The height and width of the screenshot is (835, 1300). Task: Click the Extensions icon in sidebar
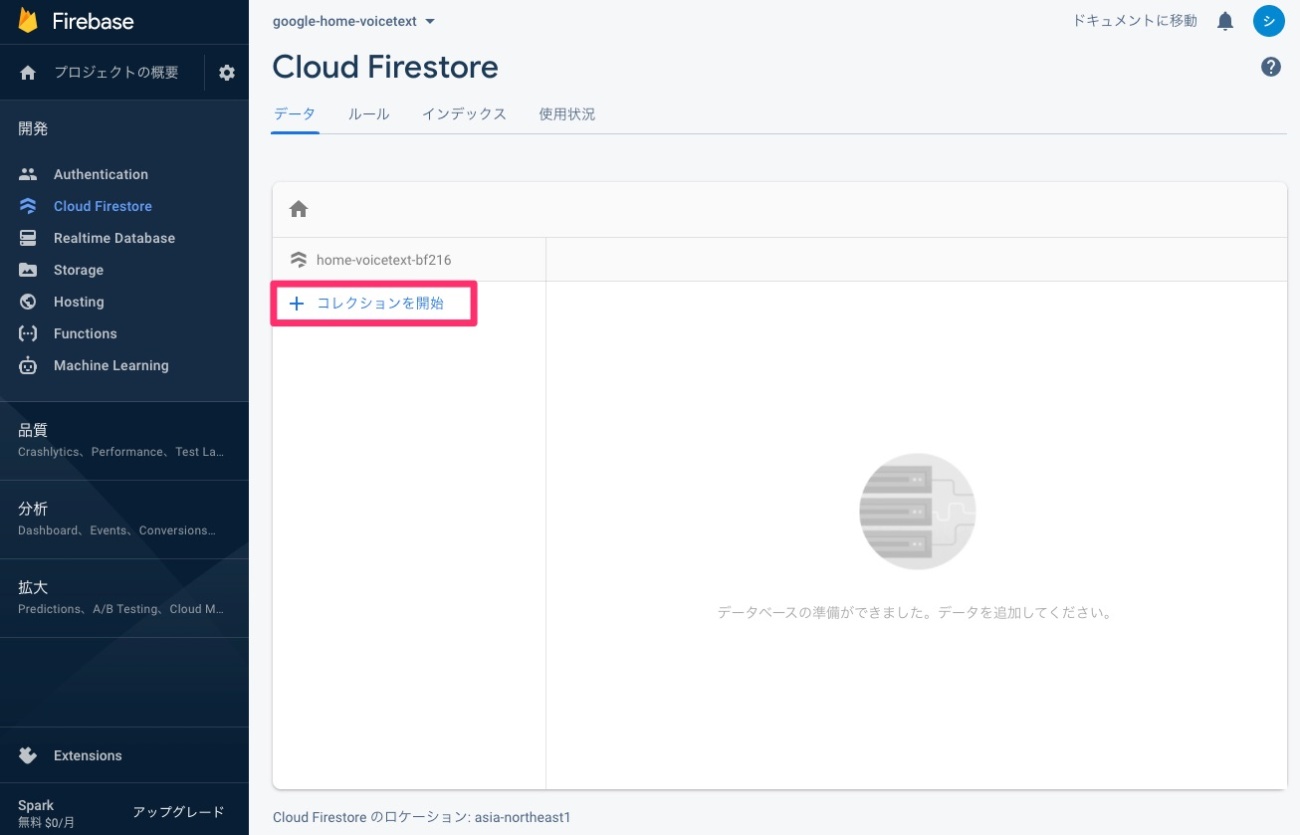(x=28, y=755)
